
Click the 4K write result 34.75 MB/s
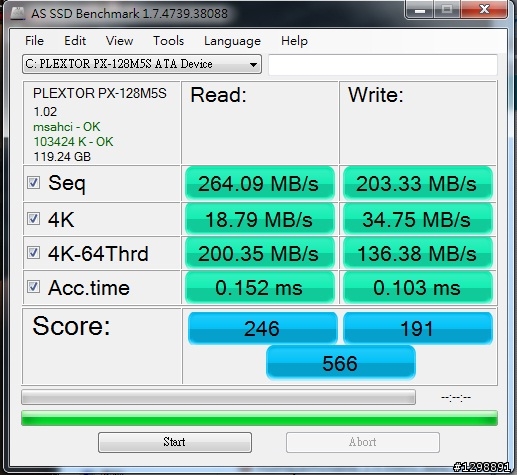click(x=418, y=219)
